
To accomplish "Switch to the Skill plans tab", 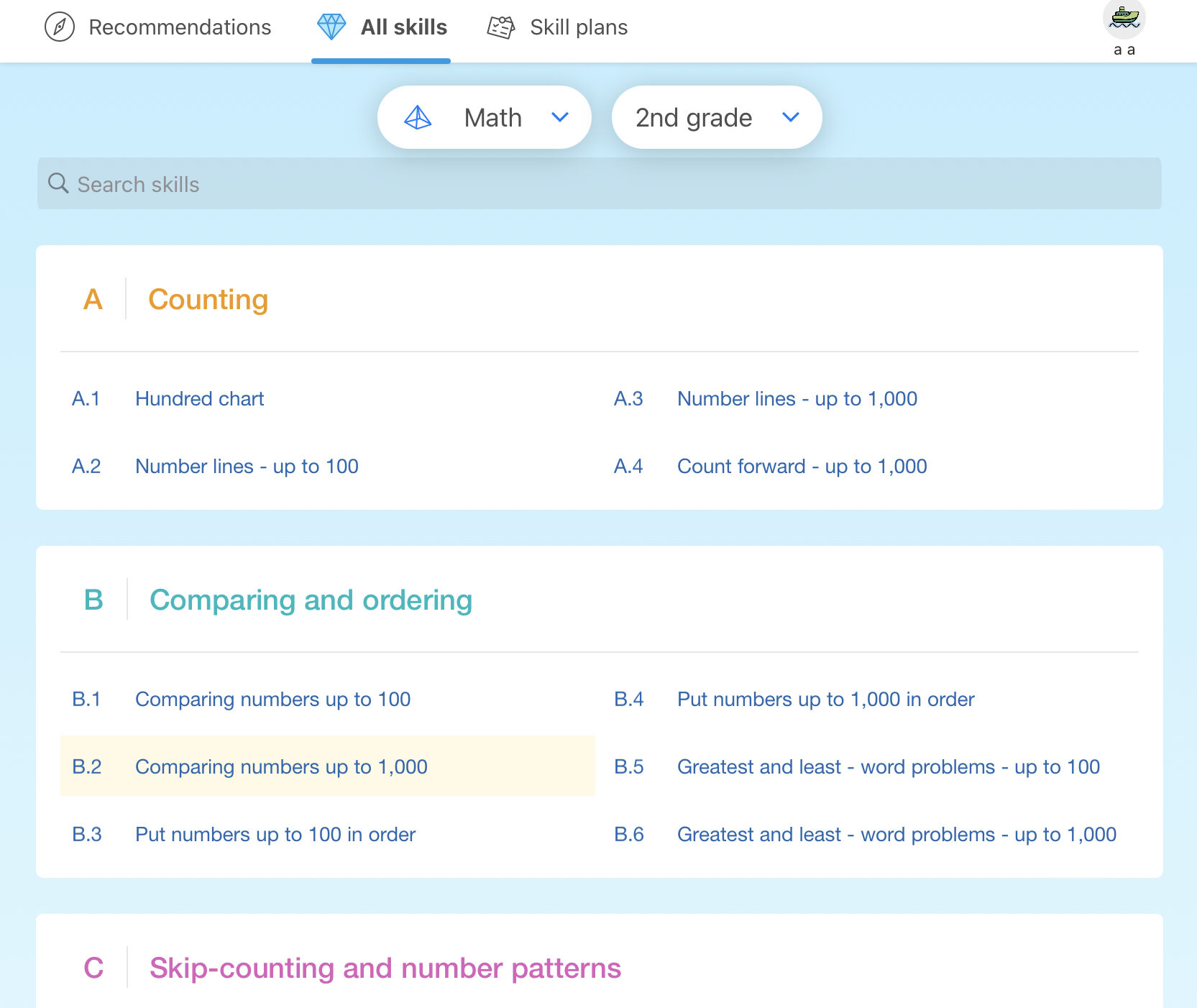I will pyautogui.click(x=578, y=27).
